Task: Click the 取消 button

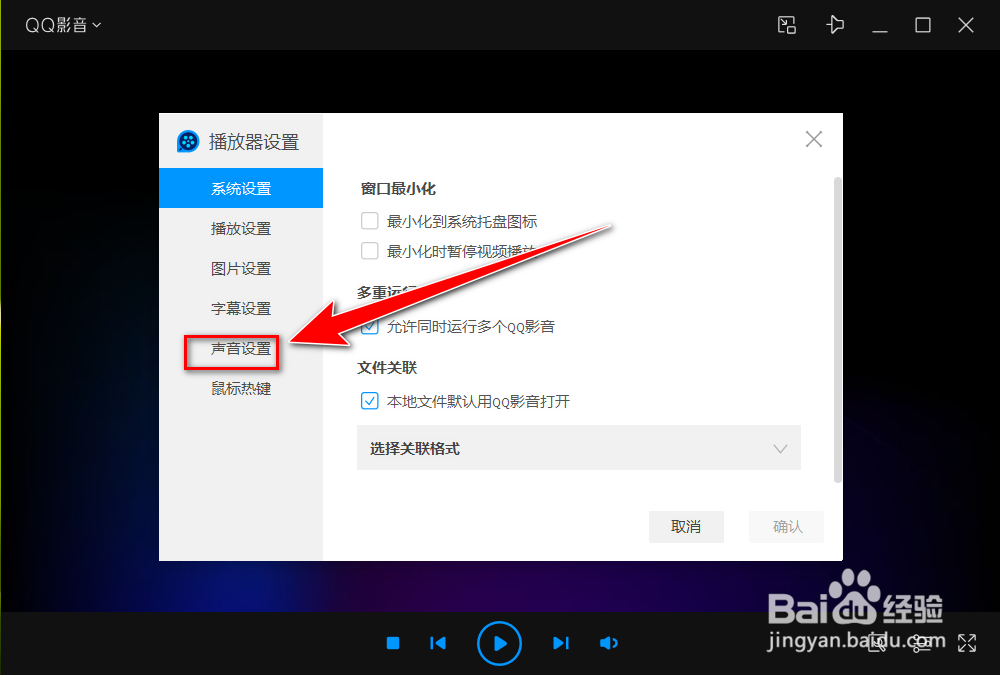Action: pos(686,527)
